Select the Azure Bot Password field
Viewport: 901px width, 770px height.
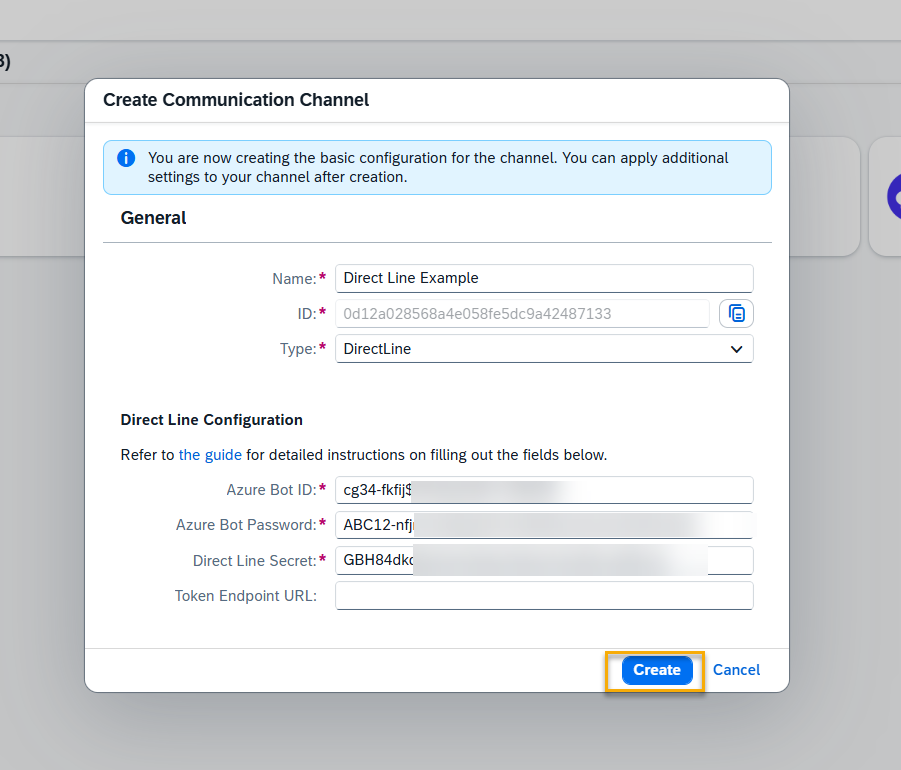544,525
